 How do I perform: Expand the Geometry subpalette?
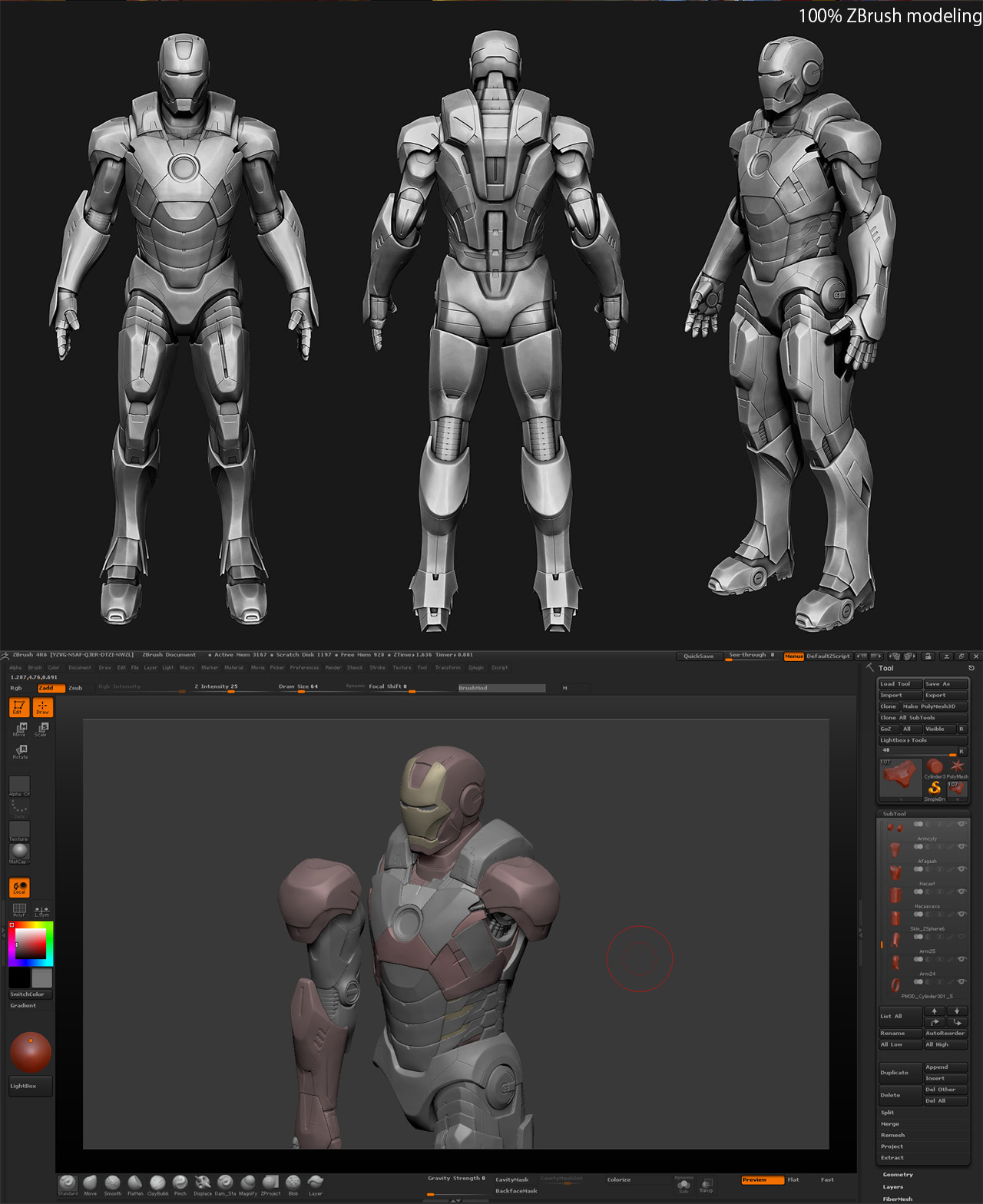(898, 1175)
